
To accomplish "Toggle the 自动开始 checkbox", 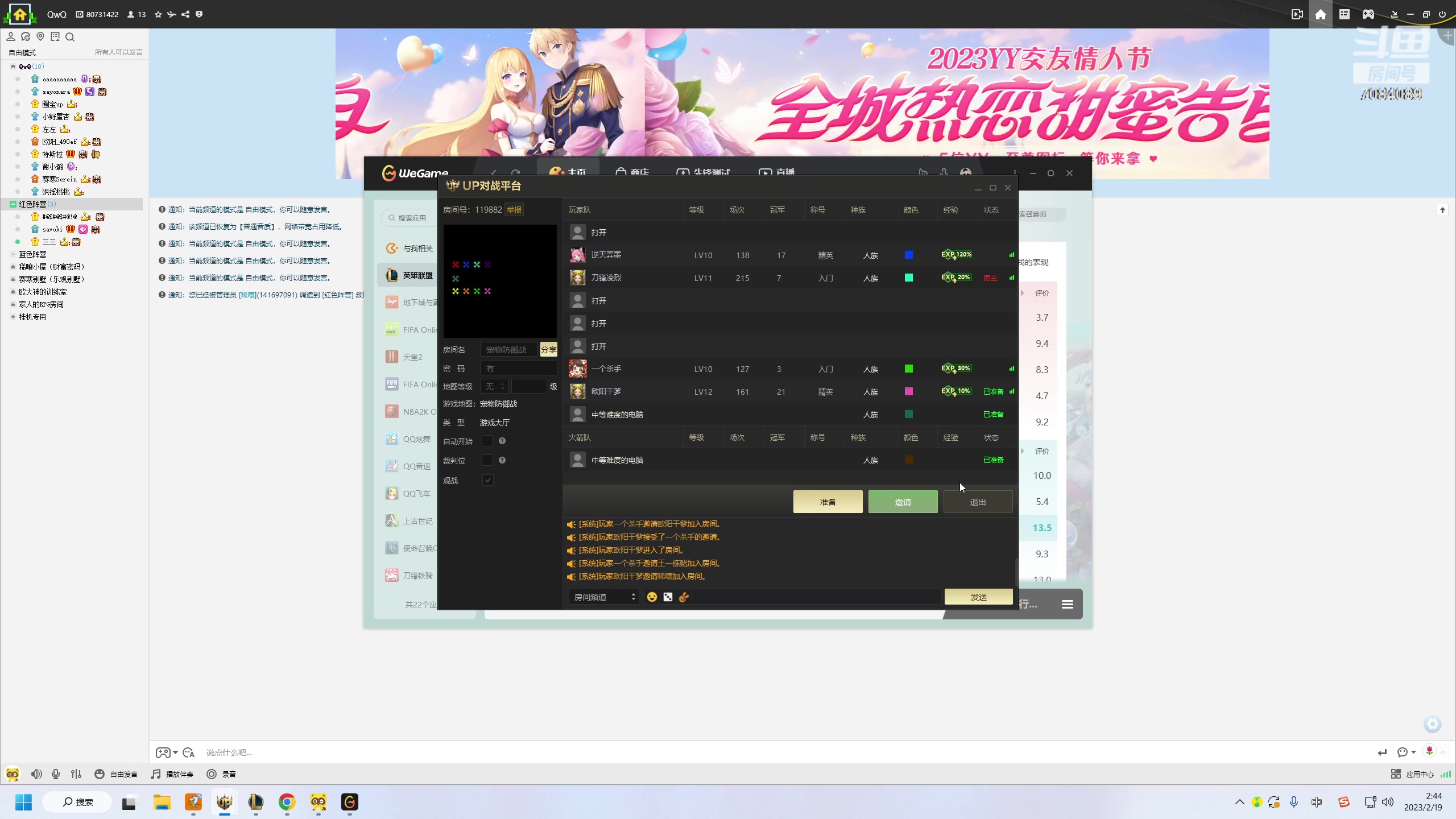I will click(487, 441).
